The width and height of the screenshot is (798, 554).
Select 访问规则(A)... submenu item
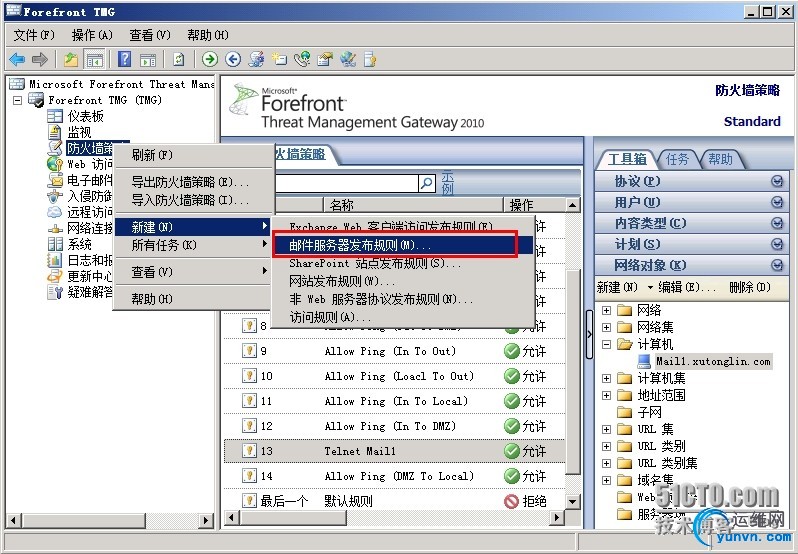pos(402,317)
